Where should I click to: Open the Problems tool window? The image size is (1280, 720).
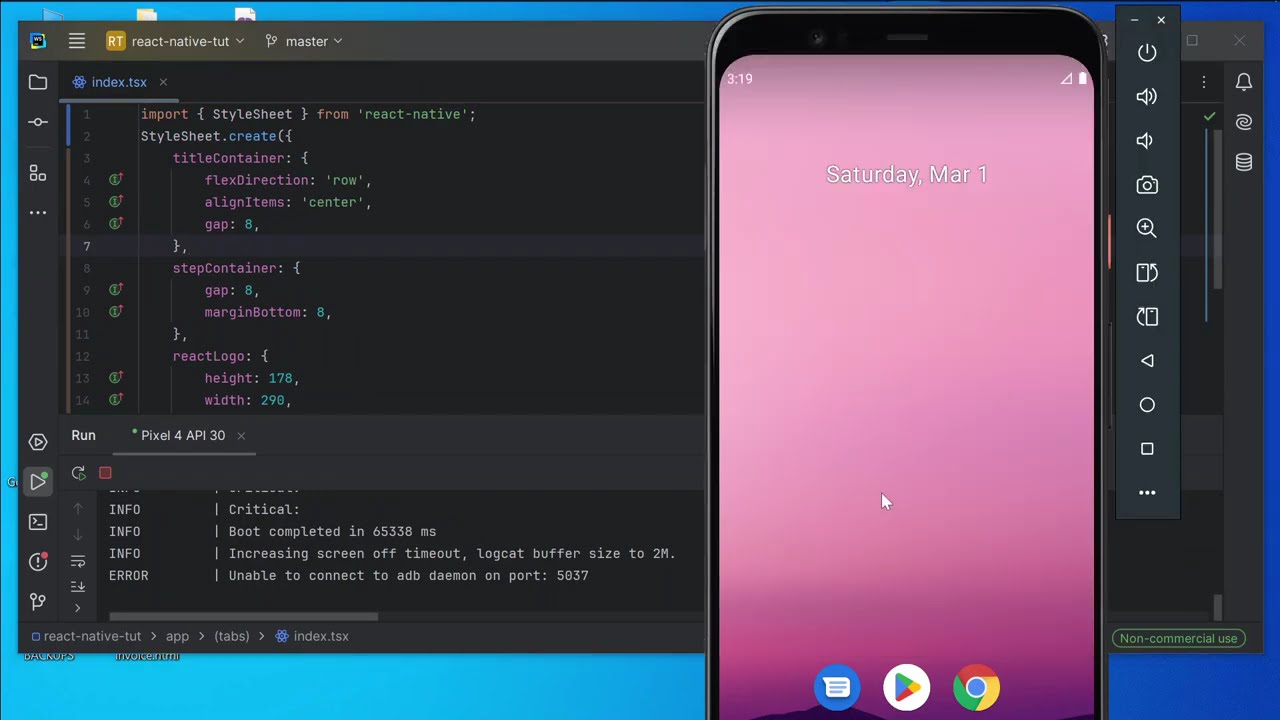tap(38, 562)
